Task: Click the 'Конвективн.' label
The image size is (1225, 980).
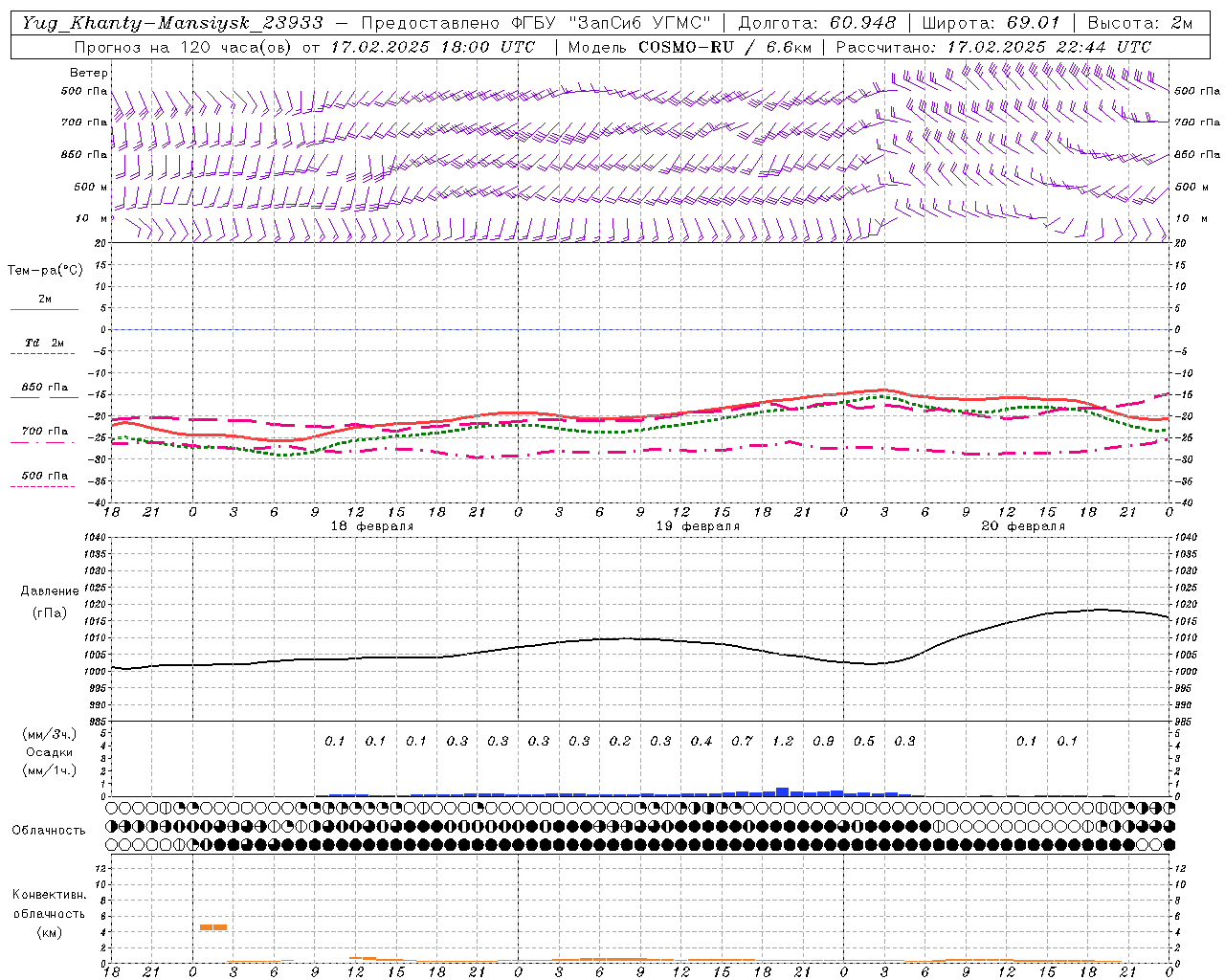Action: [x=49, y=895]
